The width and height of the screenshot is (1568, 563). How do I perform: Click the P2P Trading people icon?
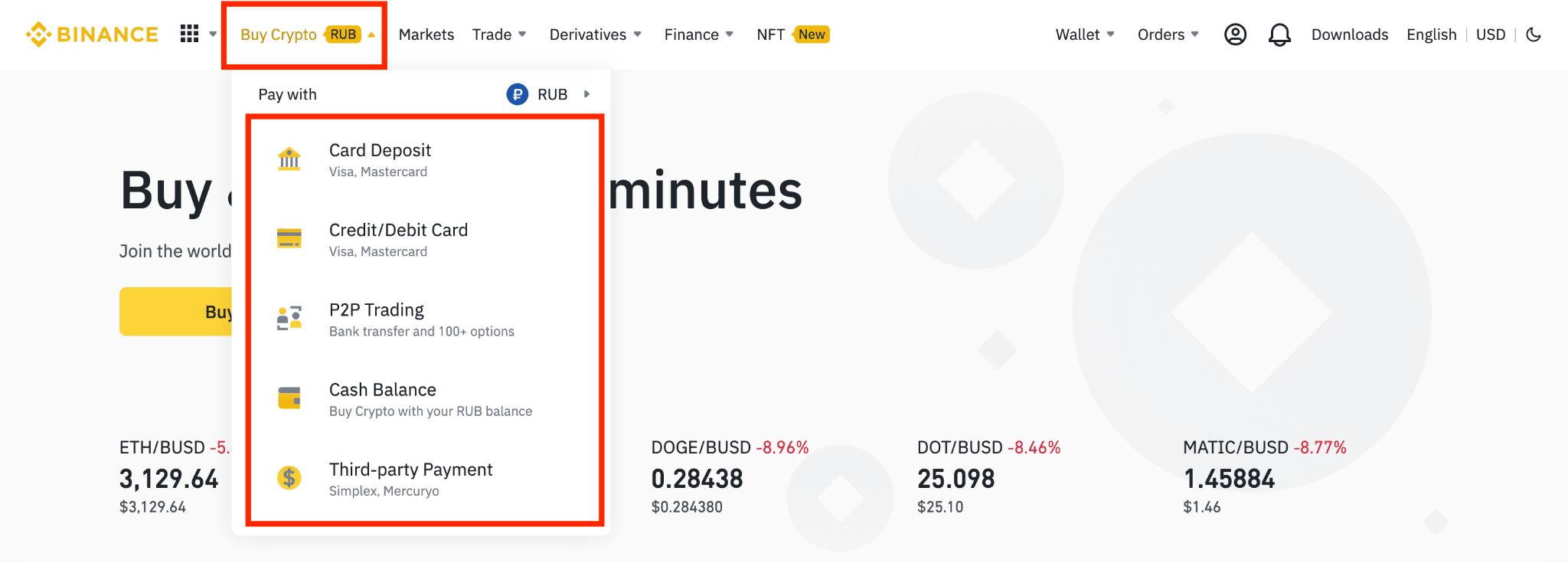(x=289, y=318)
